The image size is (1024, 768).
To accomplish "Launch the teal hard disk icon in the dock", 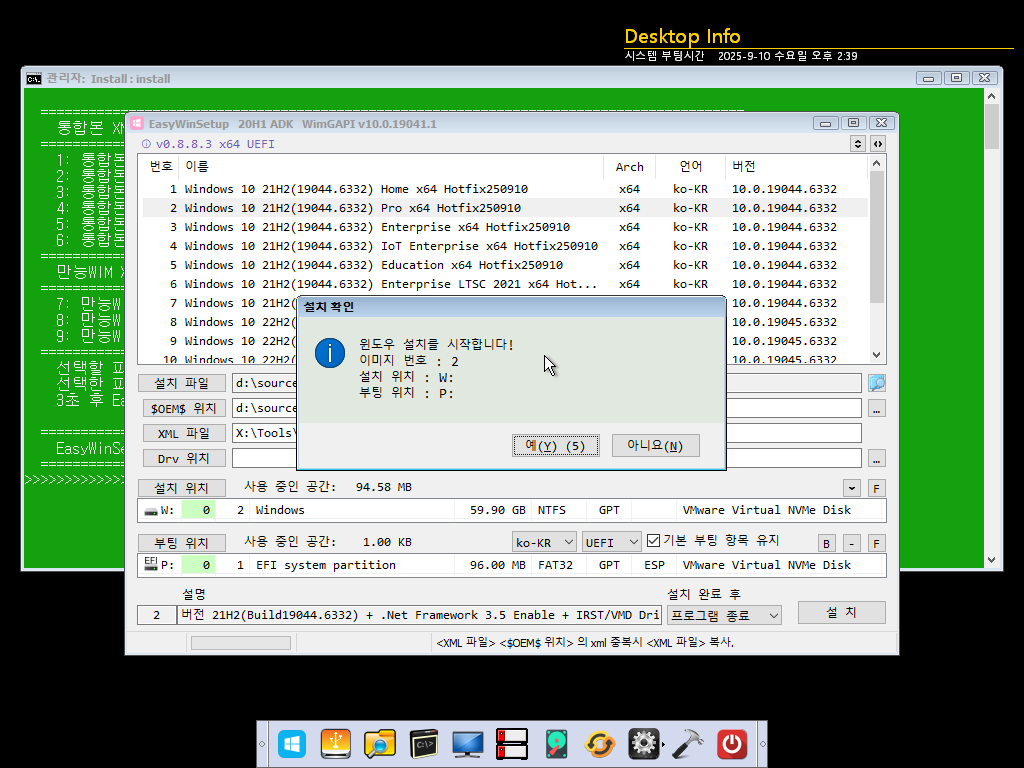I will pos(556,744).
